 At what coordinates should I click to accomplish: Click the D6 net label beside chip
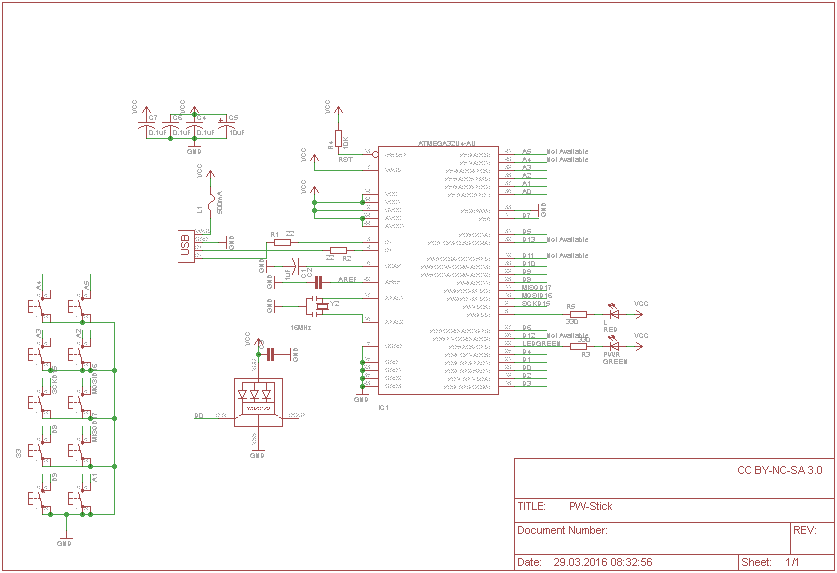526,327
